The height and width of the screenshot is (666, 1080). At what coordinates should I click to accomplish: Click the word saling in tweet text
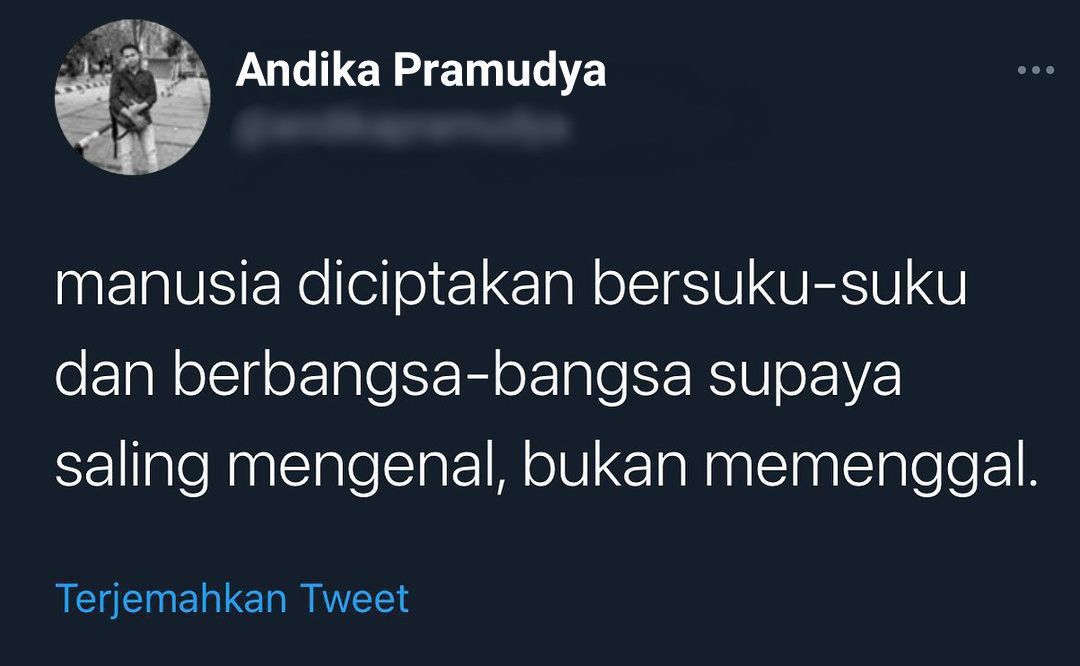(x=132, y=468)
